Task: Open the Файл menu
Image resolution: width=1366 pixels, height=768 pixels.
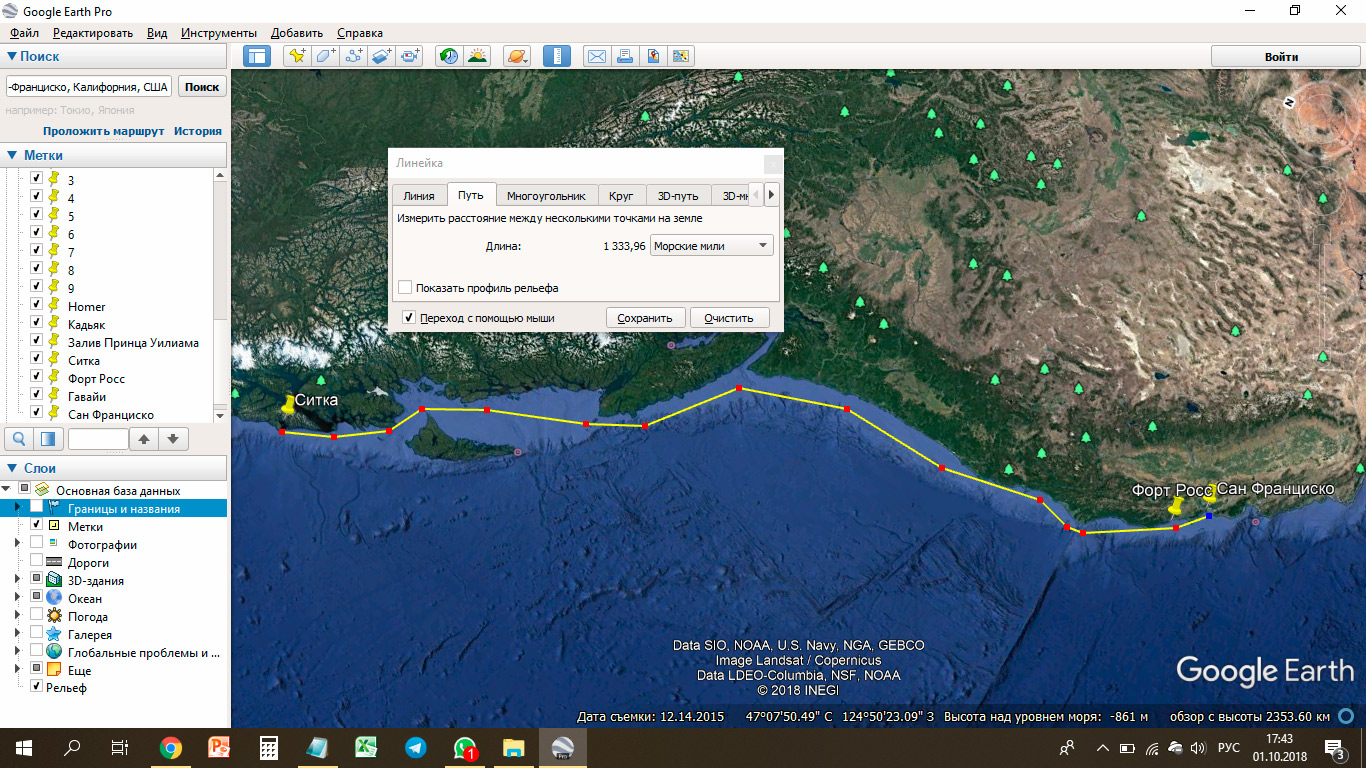Action: point(24,33)
